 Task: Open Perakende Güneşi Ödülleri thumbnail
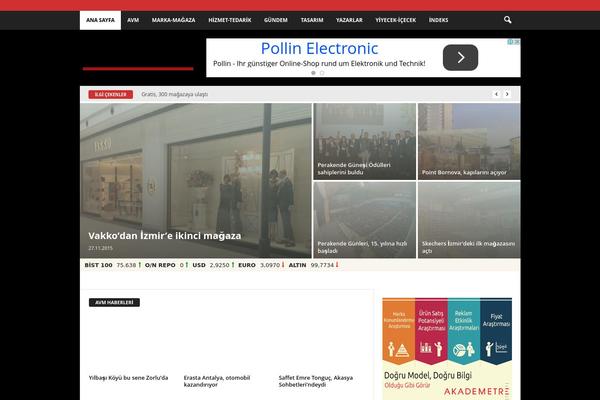(364, 141)
